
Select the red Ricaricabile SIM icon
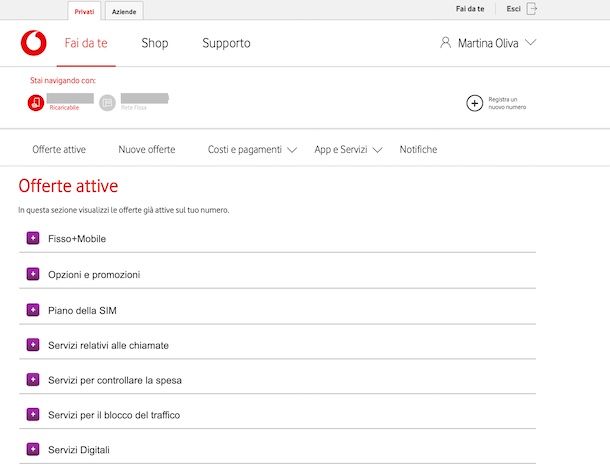click(36, 103)
